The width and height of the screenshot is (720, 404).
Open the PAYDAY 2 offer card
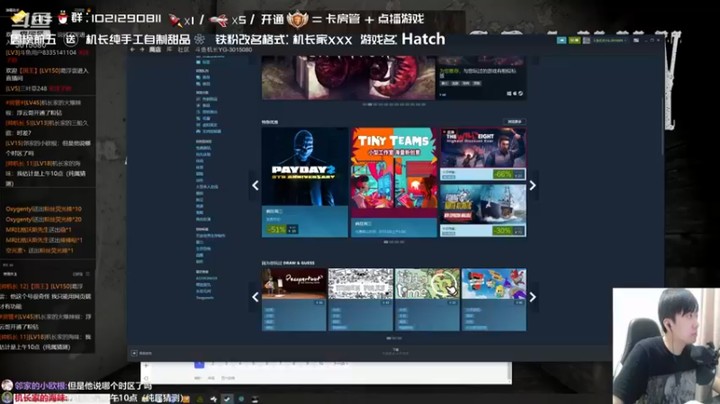(x=305, y=182)
